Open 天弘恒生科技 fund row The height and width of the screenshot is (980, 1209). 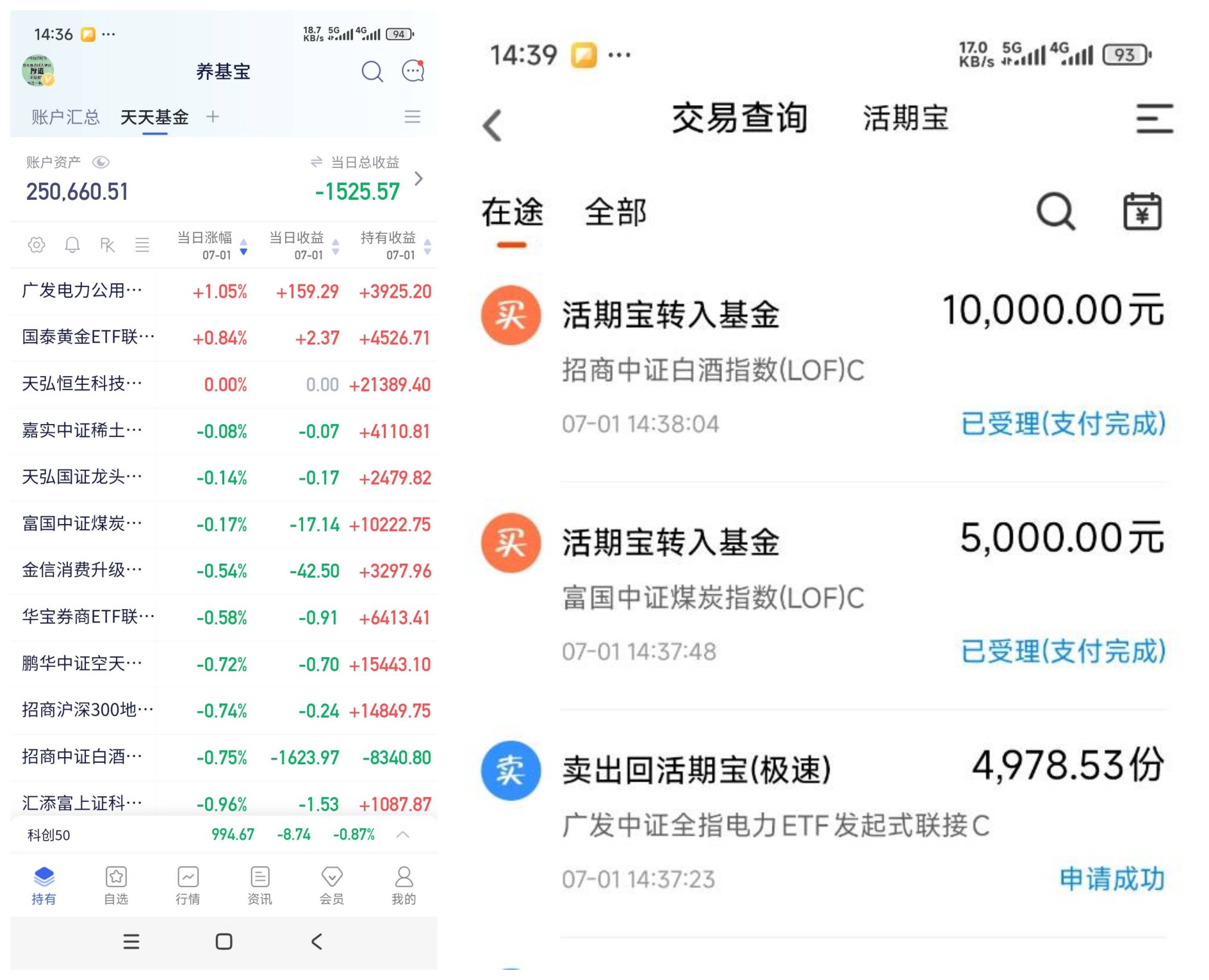click(224, 384)
